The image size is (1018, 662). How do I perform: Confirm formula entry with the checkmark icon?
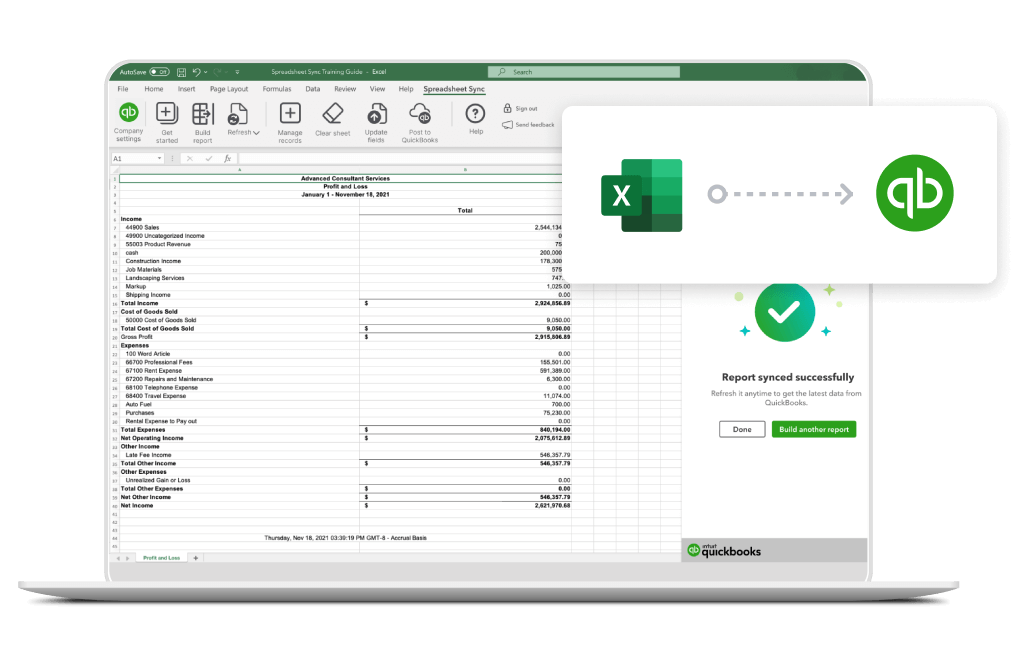(208, 158)
